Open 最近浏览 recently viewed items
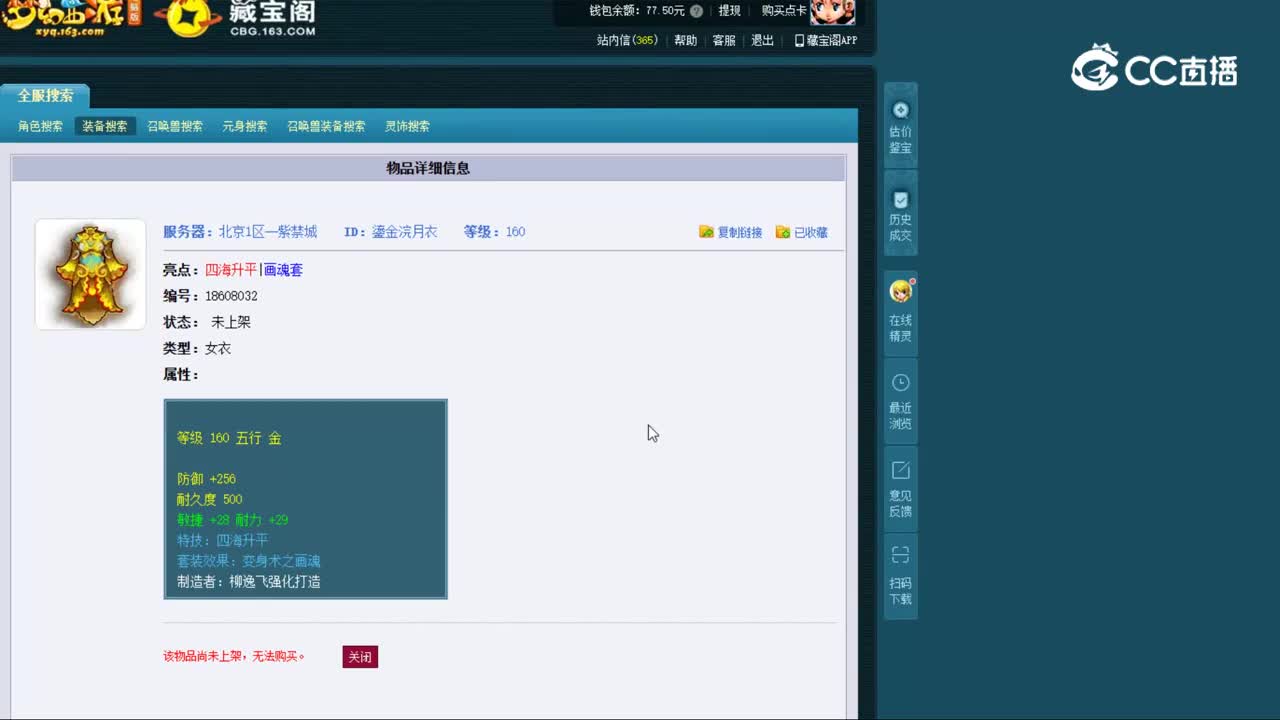The height and width of the screenshot is (720, 1280). click(x=899, y=400)
